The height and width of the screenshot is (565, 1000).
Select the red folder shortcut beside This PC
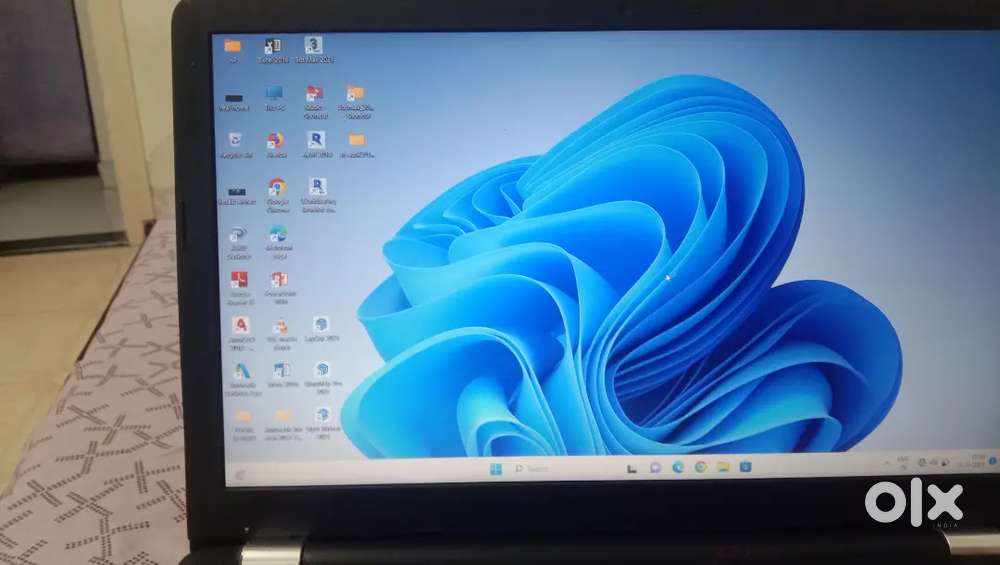314,102
